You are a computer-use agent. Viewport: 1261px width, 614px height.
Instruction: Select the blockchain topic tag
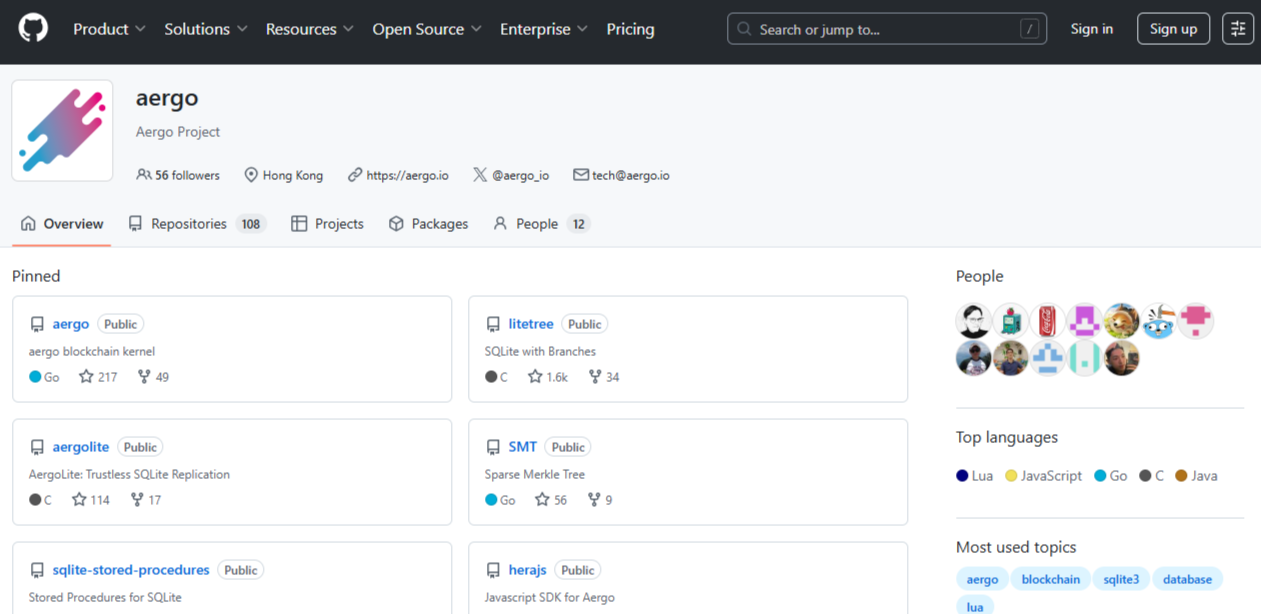1051,579
